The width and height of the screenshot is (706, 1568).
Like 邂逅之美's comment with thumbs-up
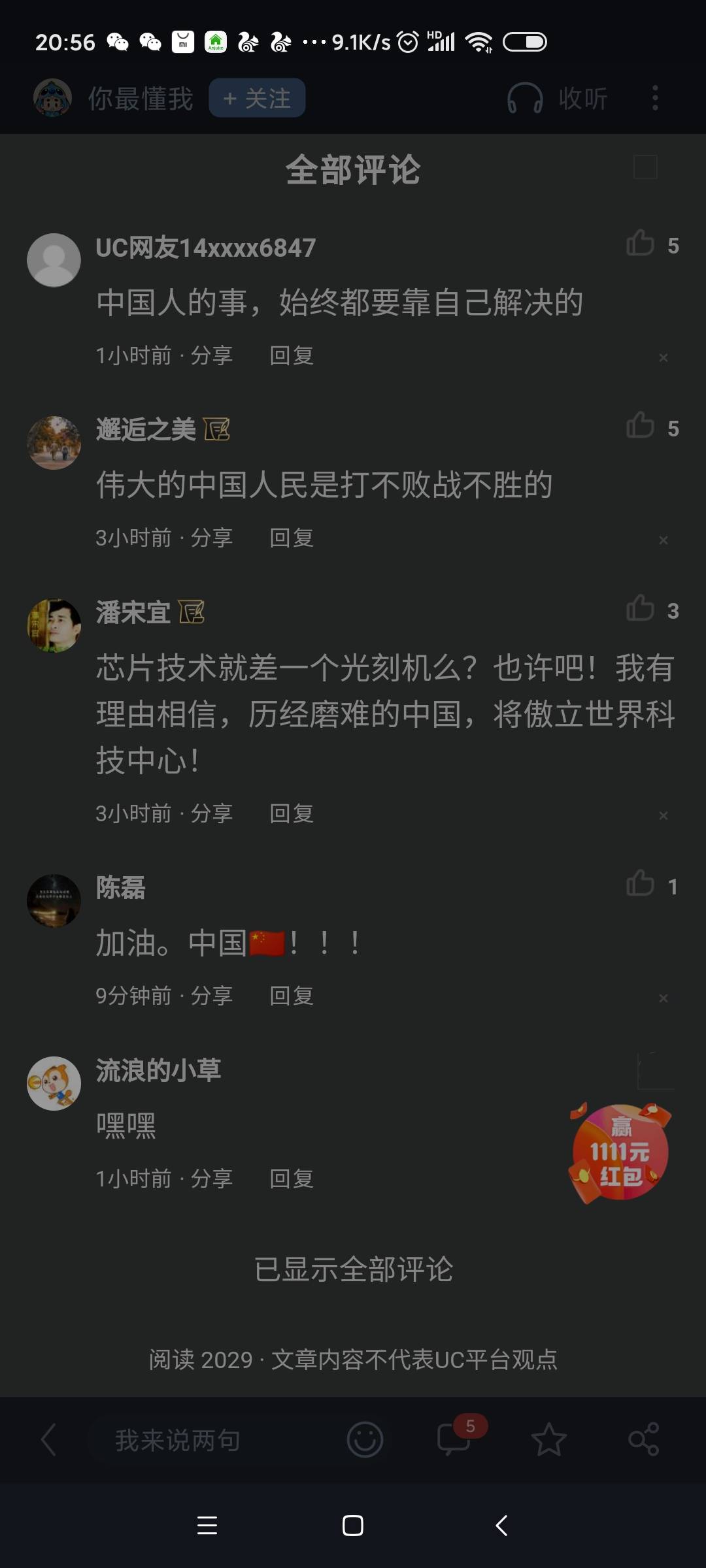tap(641, 425)
